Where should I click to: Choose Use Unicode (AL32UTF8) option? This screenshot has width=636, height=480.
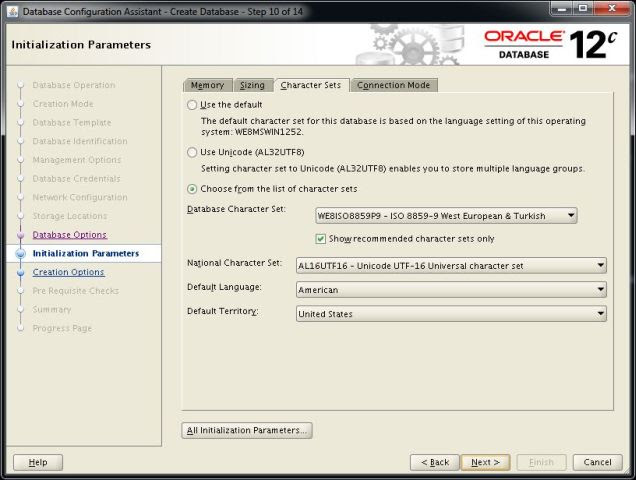[x=192, y=153]
